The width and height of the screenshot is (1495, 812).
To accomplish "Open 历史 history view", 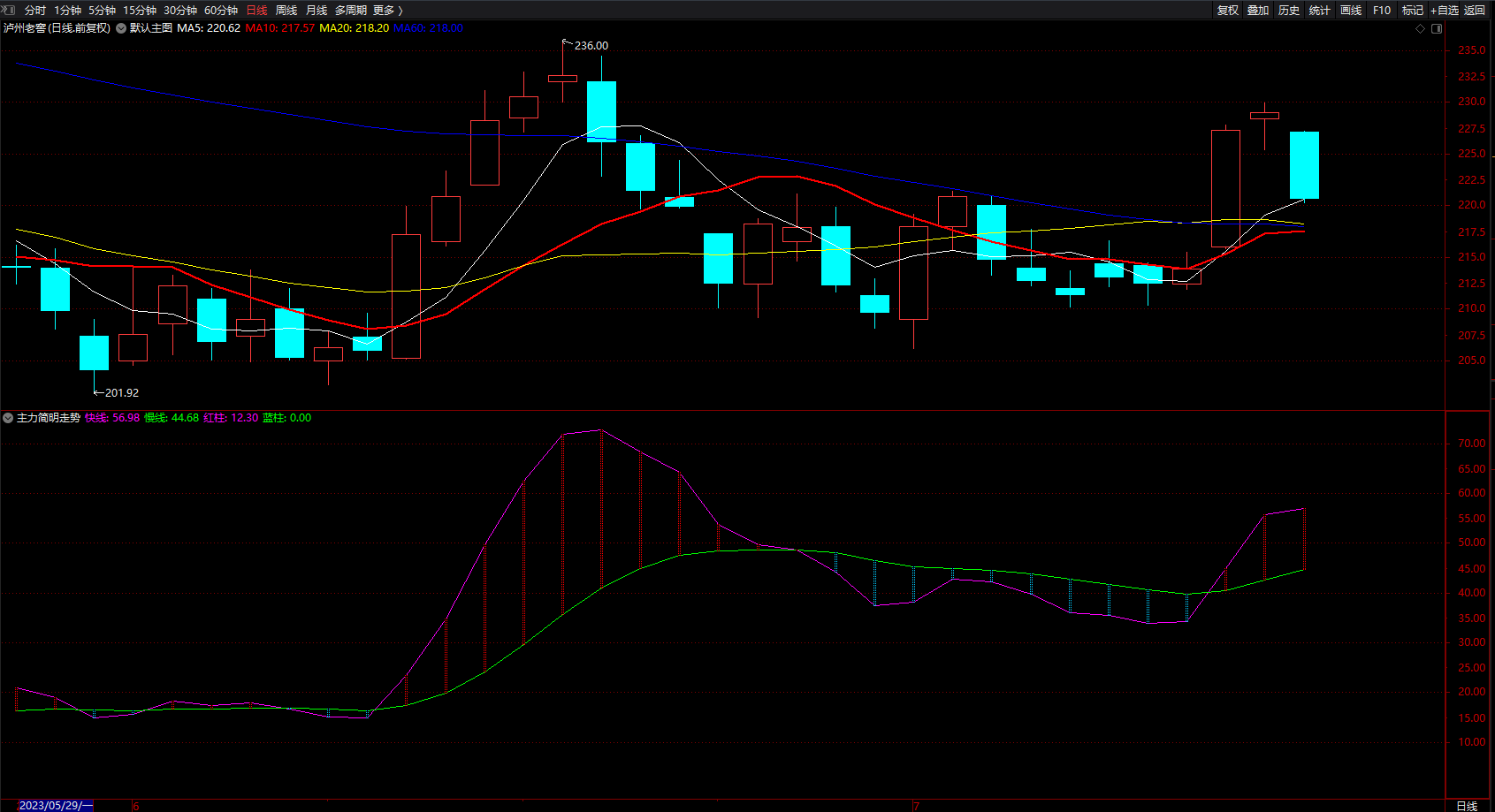I will click(1289, 11).
